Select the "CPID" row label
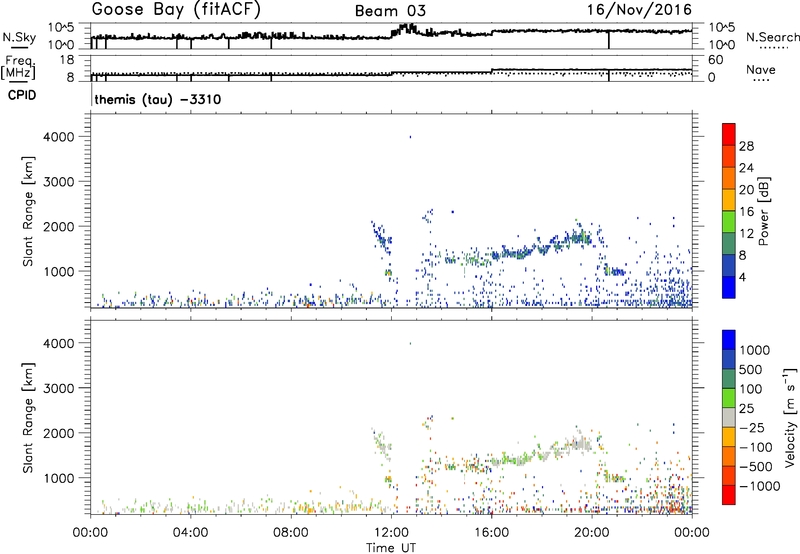The width and height of the screenshot is (800, 554). click(22, 95)
